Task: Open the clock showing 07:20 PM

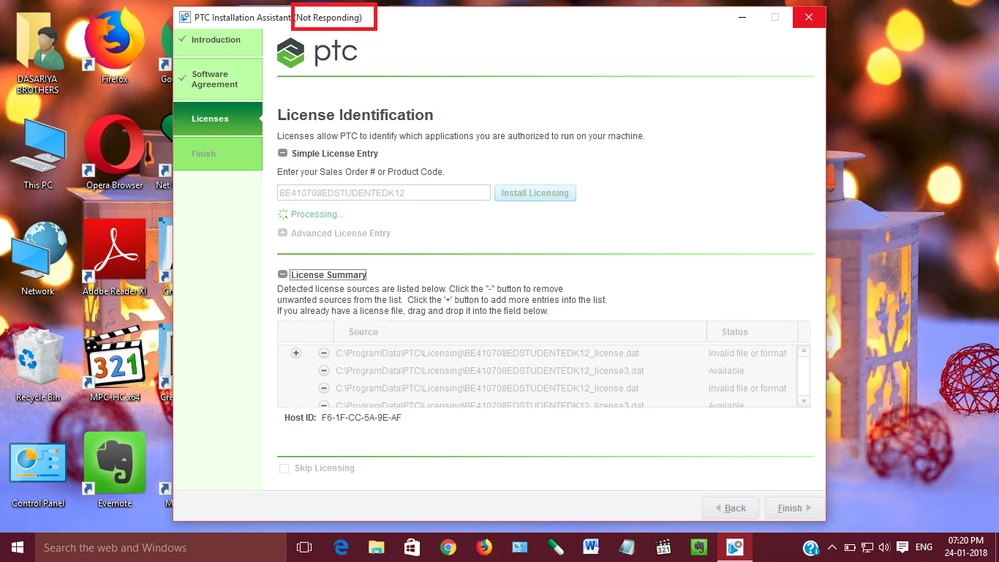Action: click(x=965, y=547)
